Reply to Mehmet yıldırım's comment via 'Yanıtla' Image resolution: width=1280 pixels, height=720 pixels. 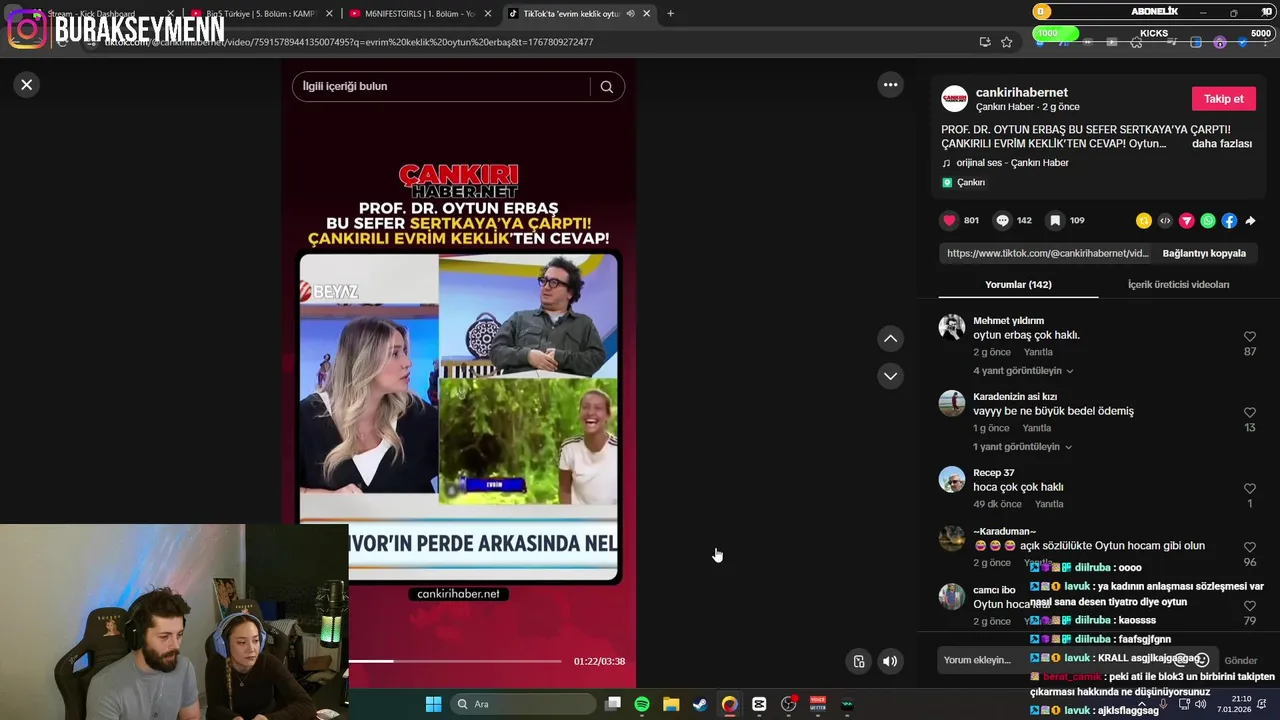1038,352
